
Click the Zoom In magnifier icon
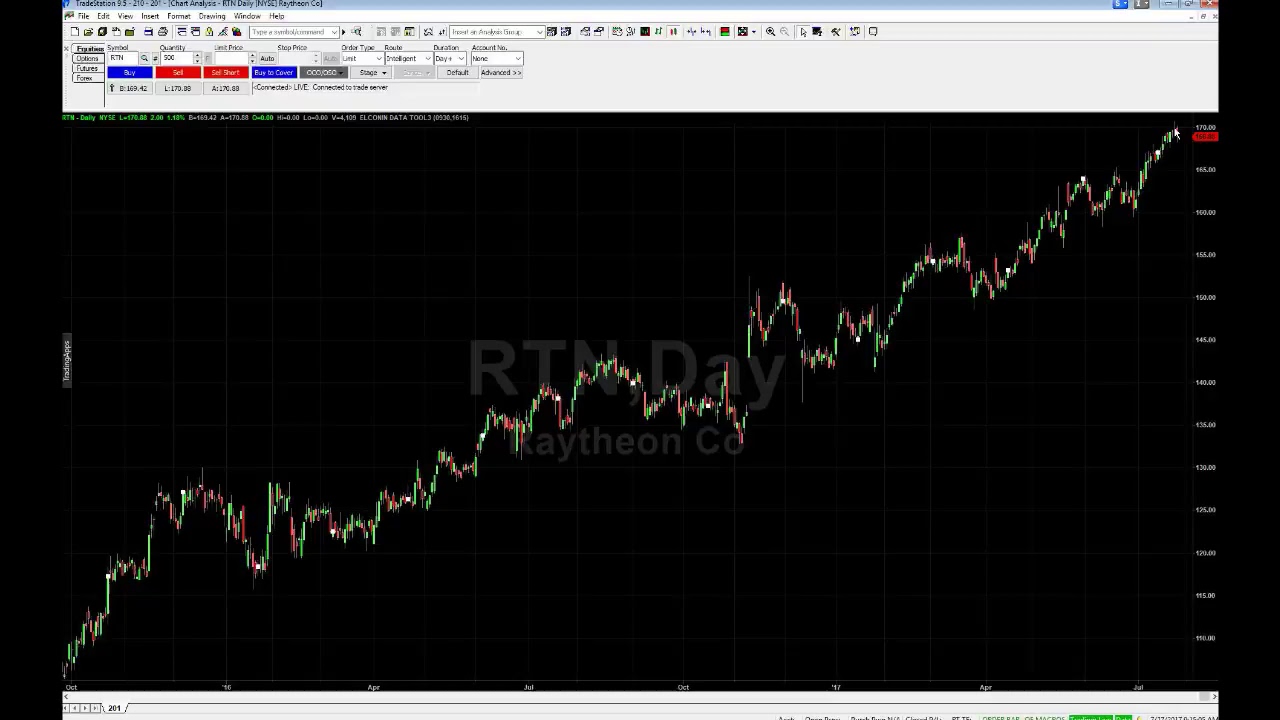tap(770, 32)
